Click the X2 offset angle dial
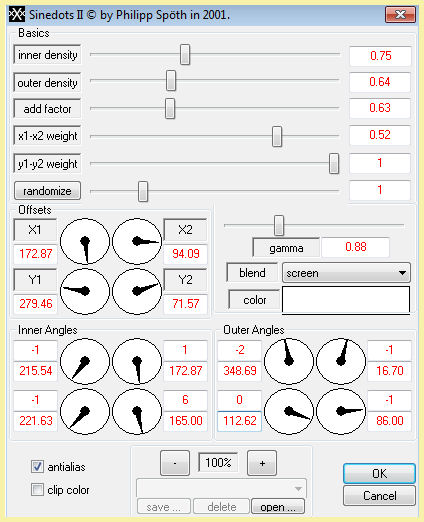This screenshot has width=424, height=522. (137, 241)
